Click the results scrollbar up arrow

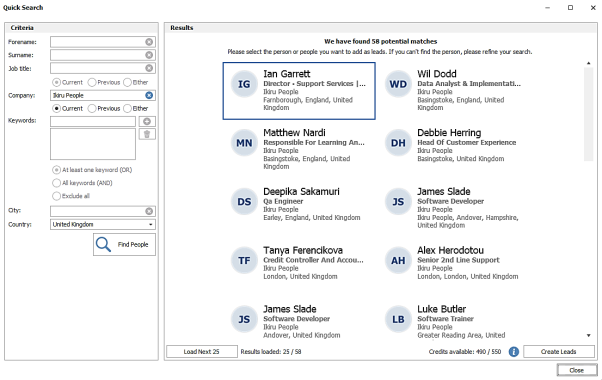pos(589,63)
